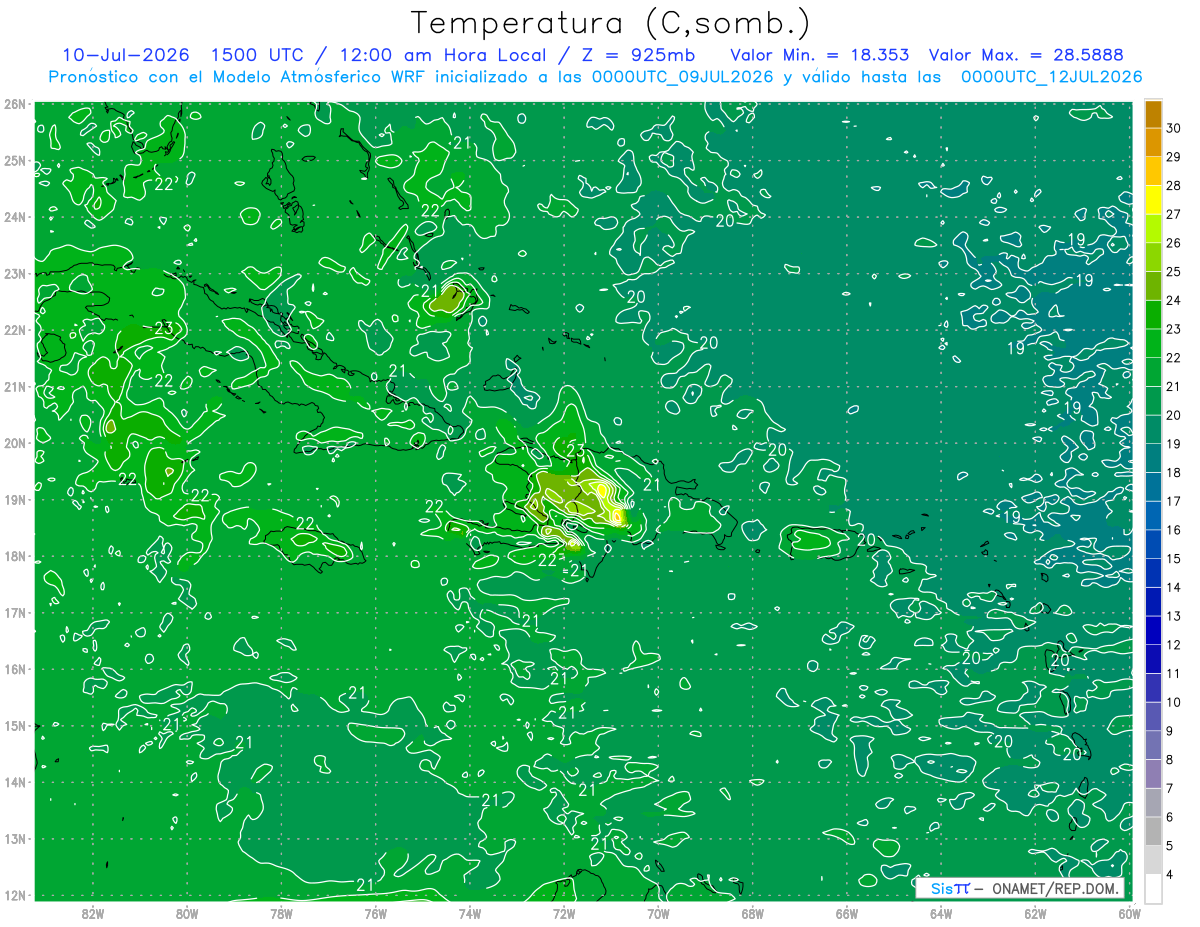Click the '22N' latitude axis label
Screen dimensions: 1200x927
coord(15,330)
